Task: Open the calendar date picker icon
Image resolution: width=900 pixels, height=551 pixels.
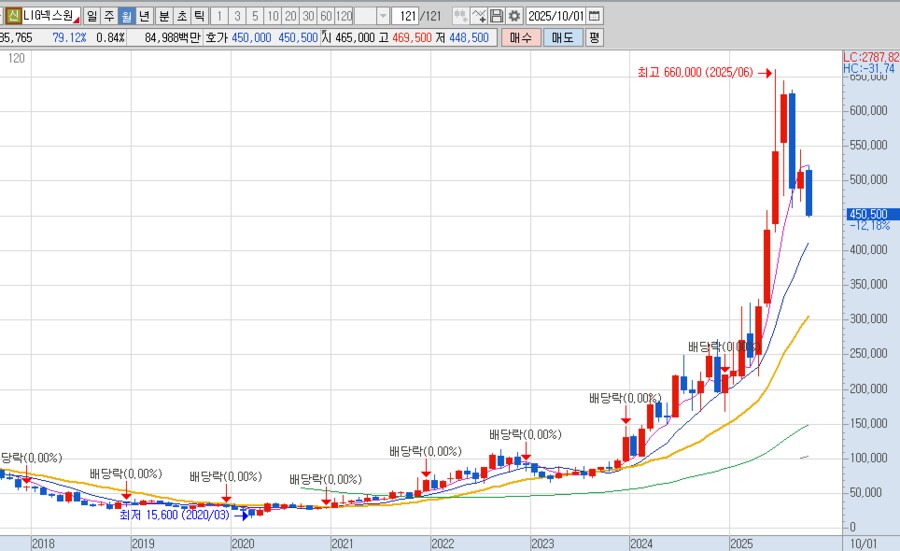Action: click(595, 16)
